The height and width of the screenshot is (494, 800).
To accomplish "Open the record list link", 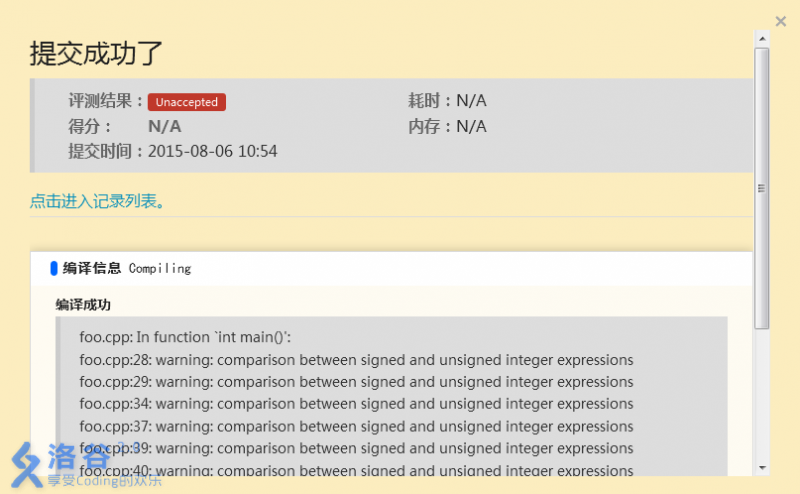I will [97, 201].
